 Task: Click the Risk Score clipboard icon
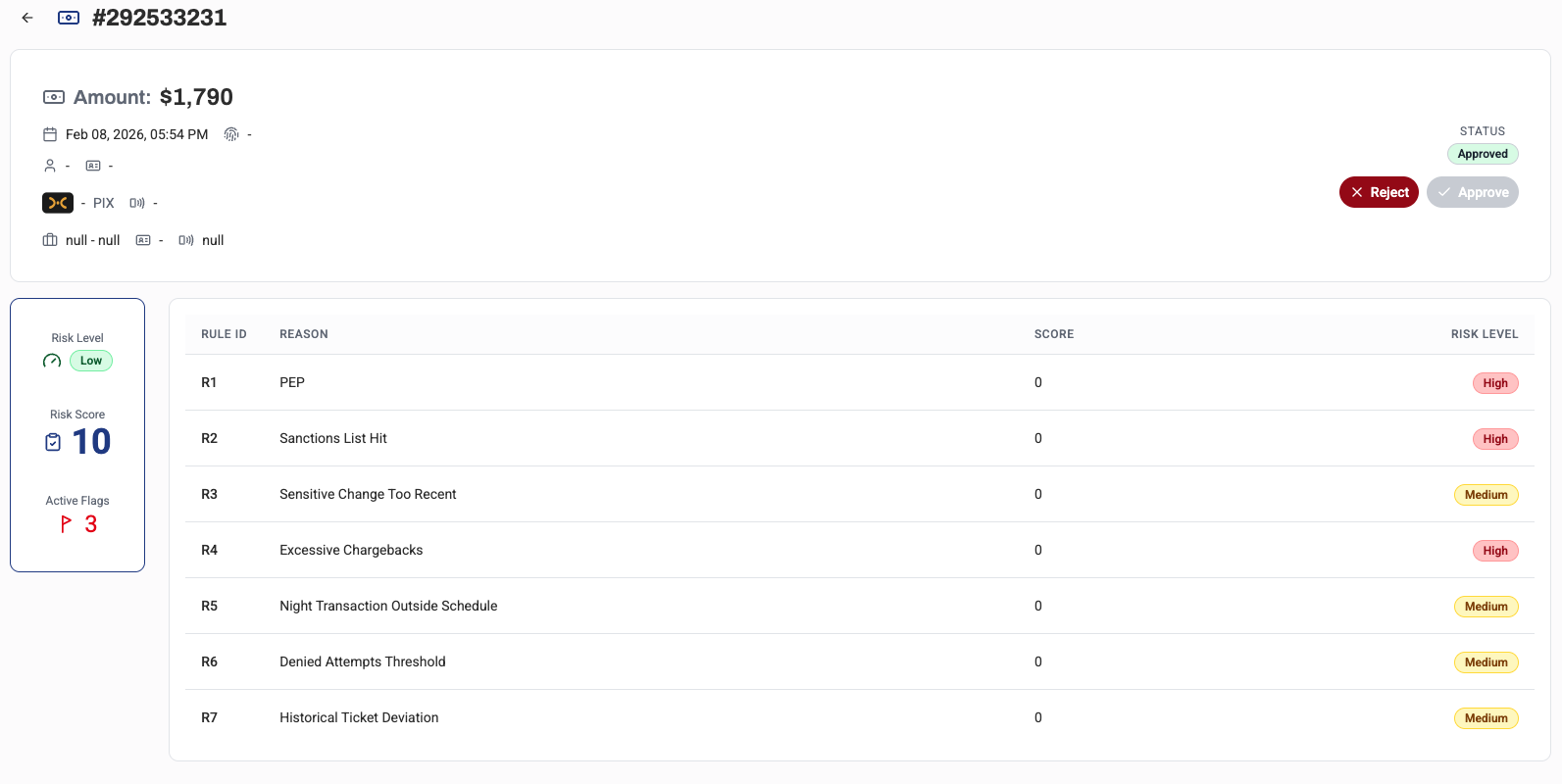point(53,442)
